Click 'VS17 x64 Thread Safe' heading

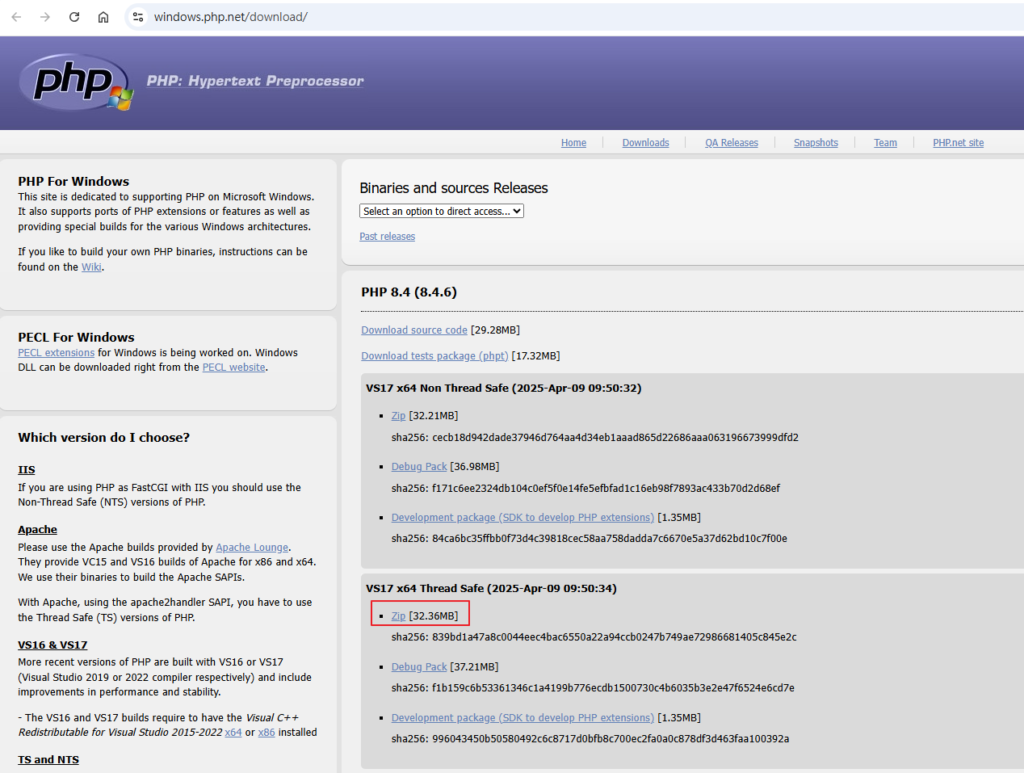(x=491, y=588)
